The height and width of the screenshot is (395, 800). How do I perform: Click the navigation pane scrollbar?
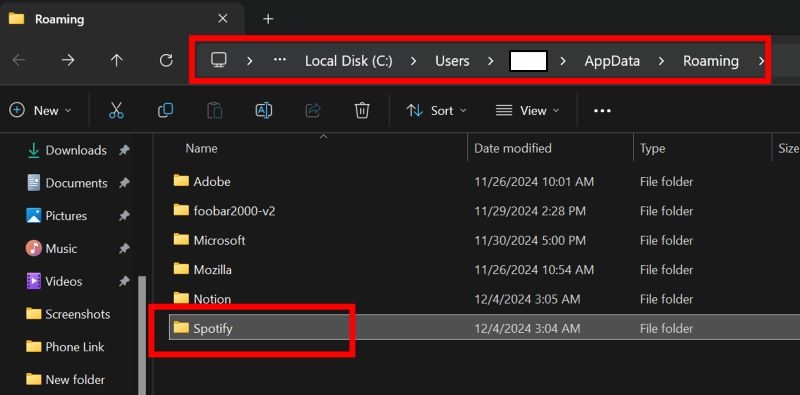coord(142,335)
